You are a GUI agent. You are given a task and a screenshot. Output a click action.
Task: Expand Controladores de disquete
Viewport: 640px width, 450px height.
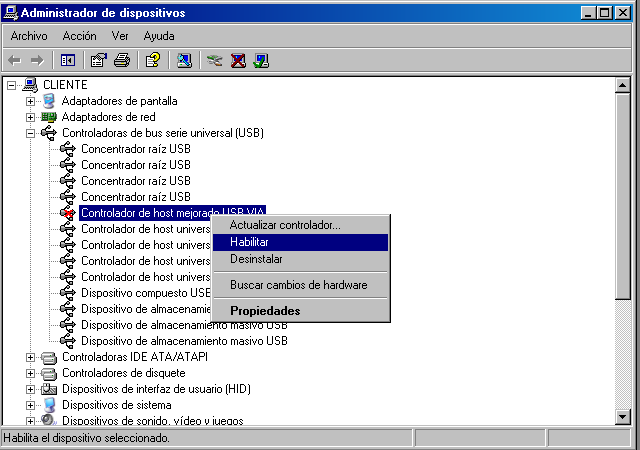pyautogui.click(x=31, y=373)
